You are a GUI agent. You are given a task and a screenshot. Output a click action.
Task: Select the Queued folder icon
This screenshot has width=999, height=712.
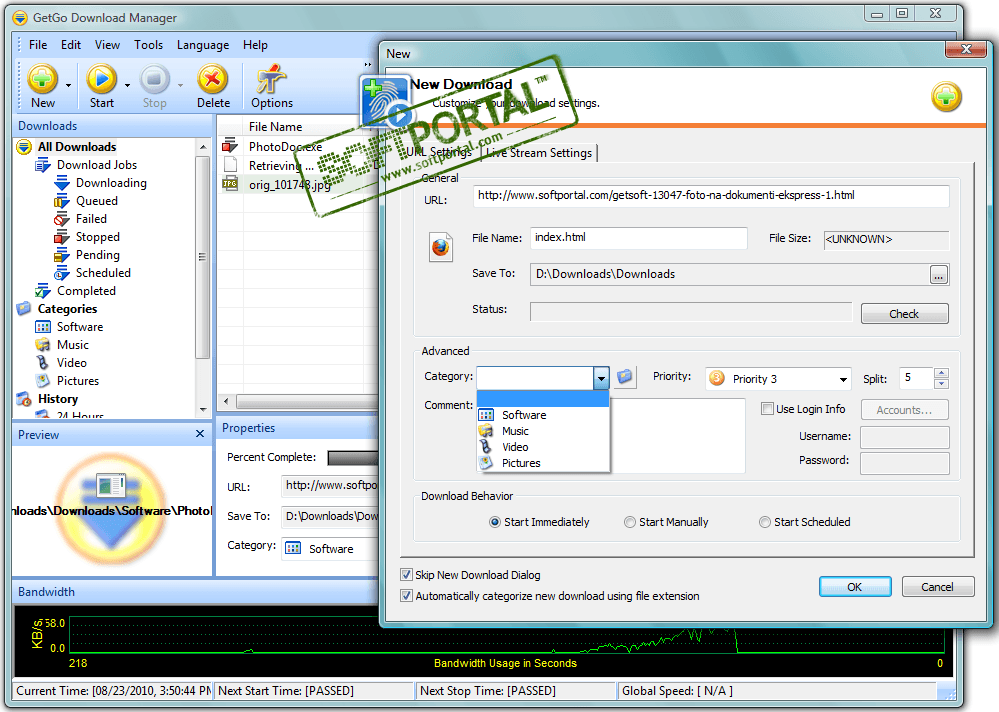pyautogui.click(x=62, y=201)
